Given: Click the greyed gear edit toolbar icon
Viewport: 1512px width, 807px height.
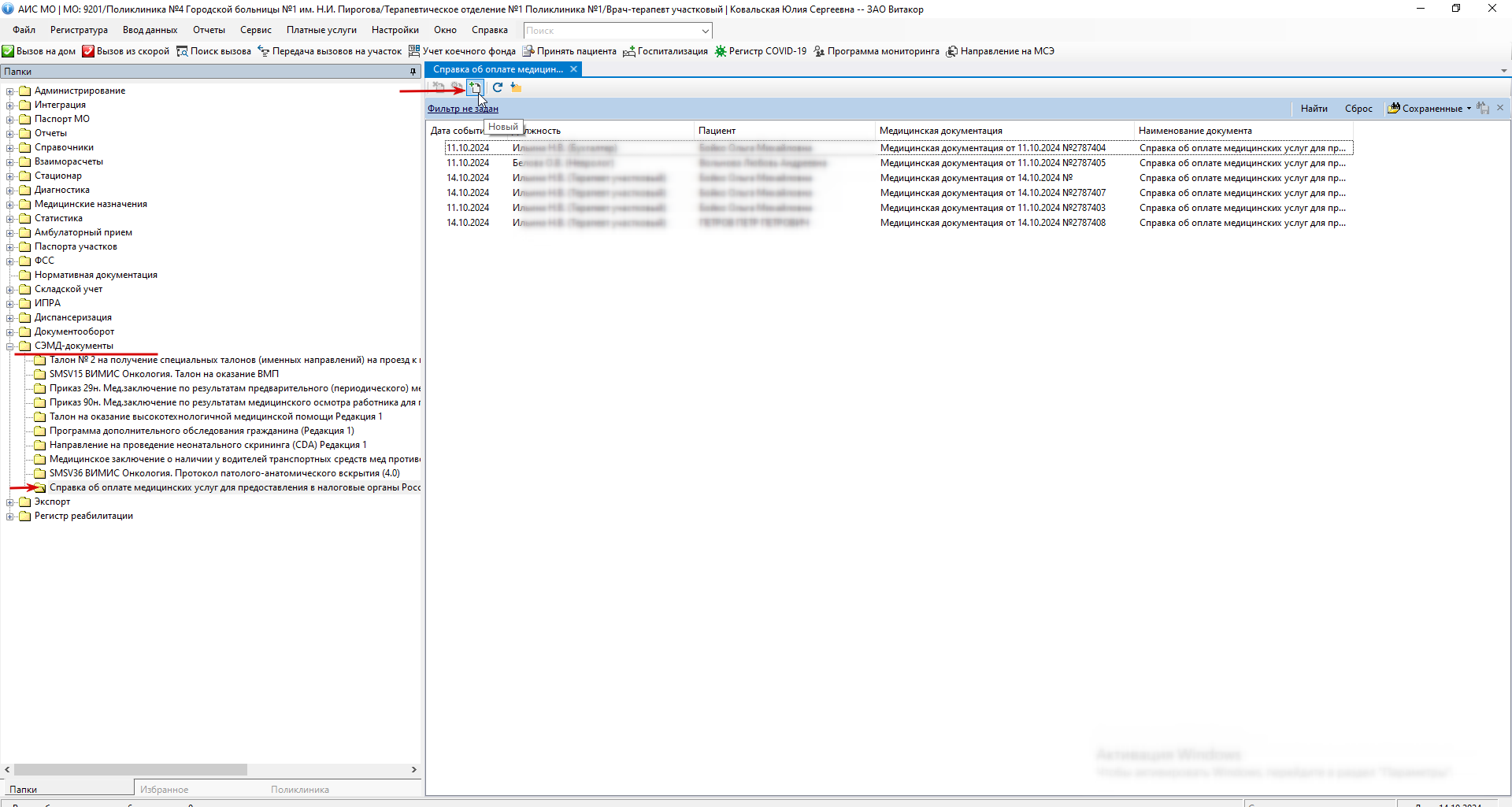Looking at the screenshot, I should point(457,87).
